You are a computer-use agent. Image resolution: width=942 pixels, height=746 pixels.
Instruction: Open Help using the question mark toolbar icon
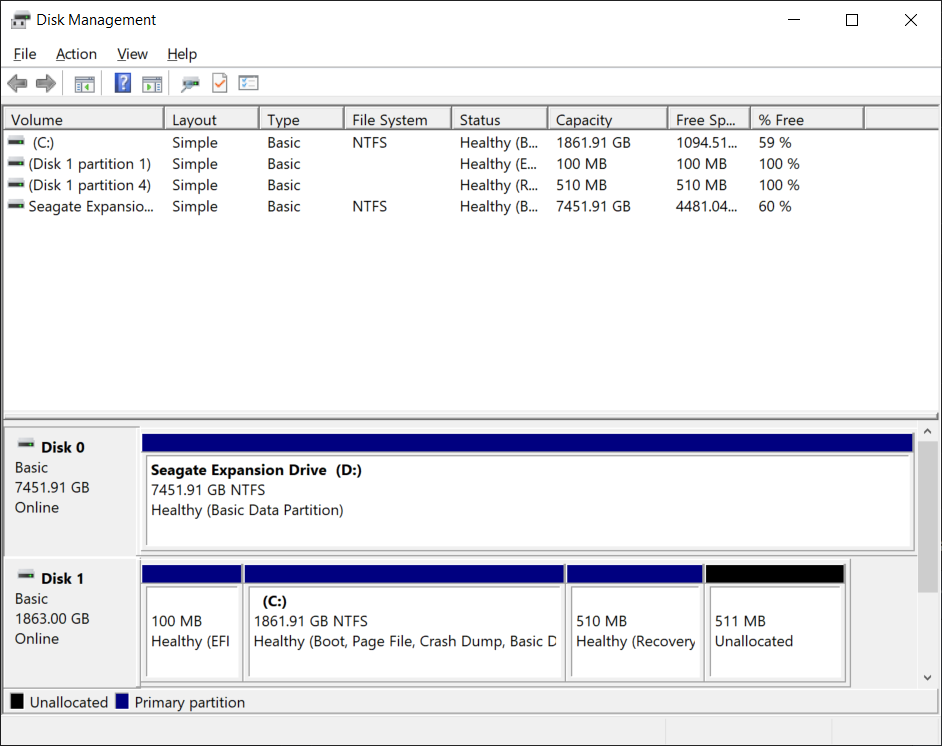click(x=122, y=83)
